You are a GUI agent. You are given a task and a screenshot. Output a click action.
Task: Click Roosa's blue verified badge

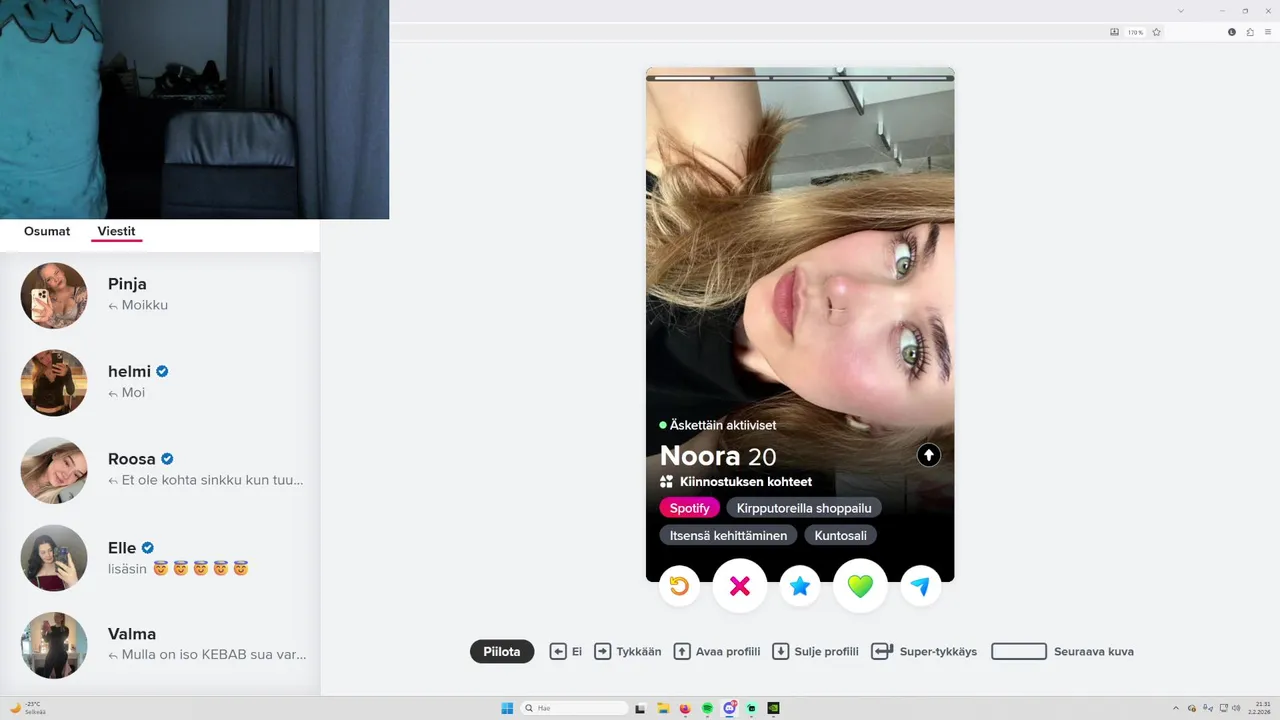[167, 459]
